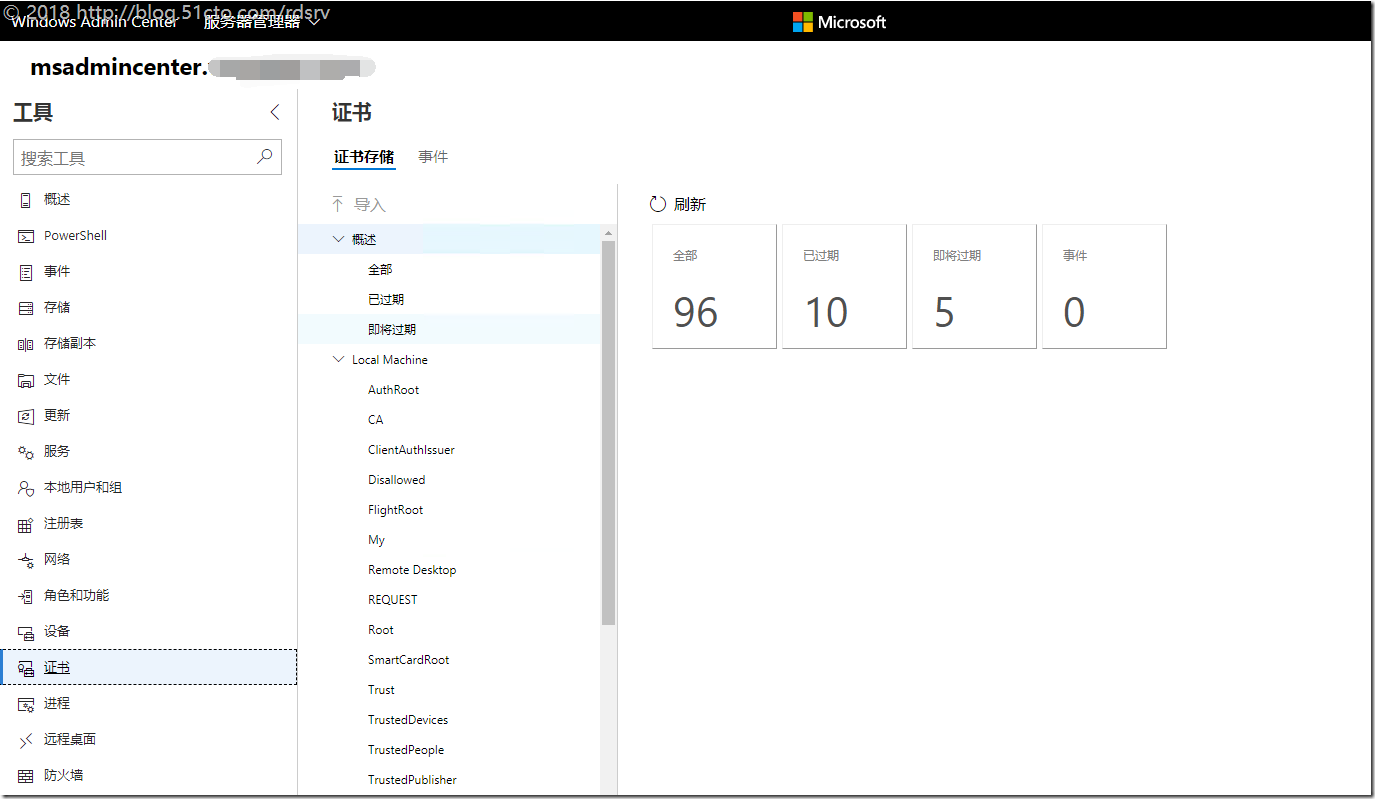Click the msadmincenter server name heading
Viewport: 1375px width, 799px height.
click(118, 68)
